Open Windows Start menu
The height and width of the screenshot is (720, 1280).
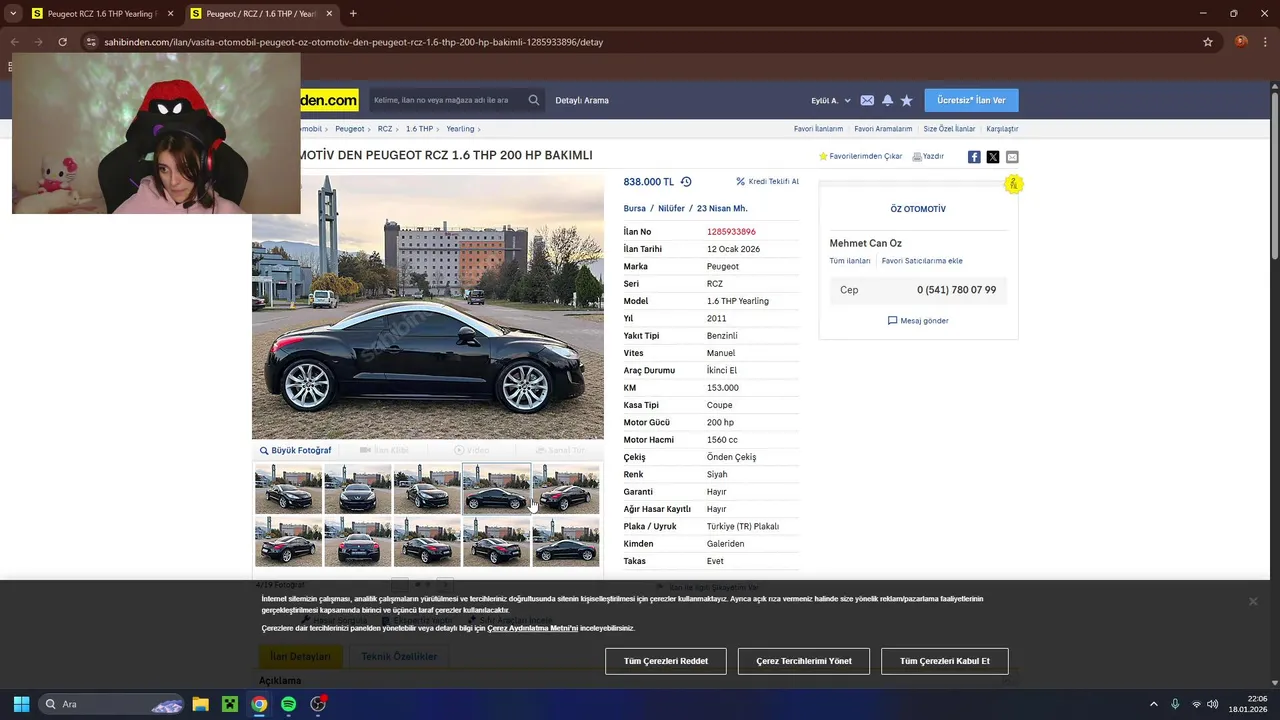pyautogui.click(x=21, y=704)
